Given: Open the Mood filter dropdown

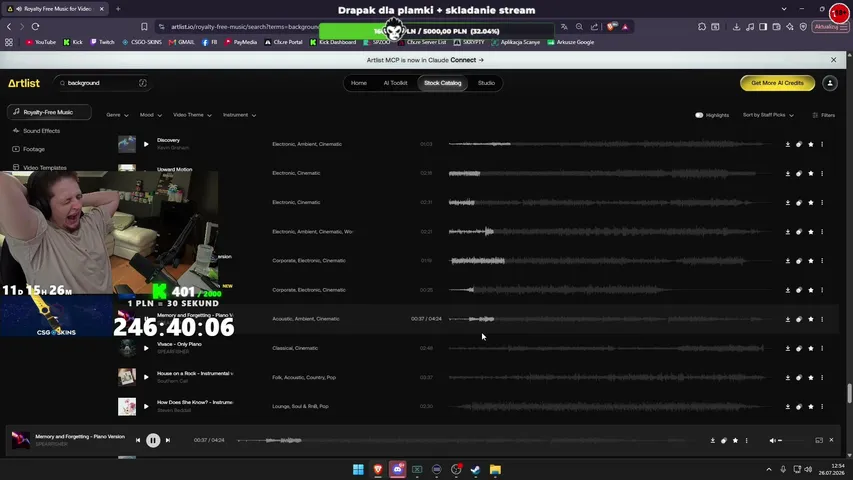Looking at the screenshot, I should coord(151,115).
